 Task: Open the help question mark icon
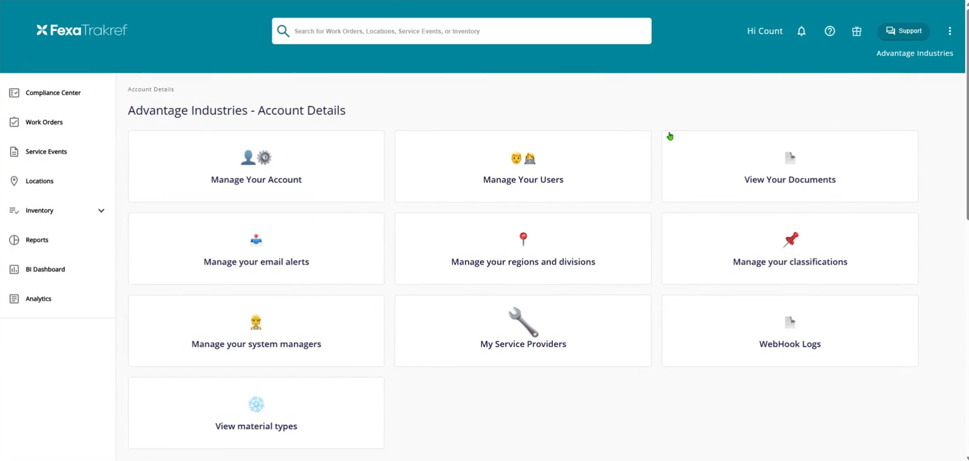[x=830, y=31]
